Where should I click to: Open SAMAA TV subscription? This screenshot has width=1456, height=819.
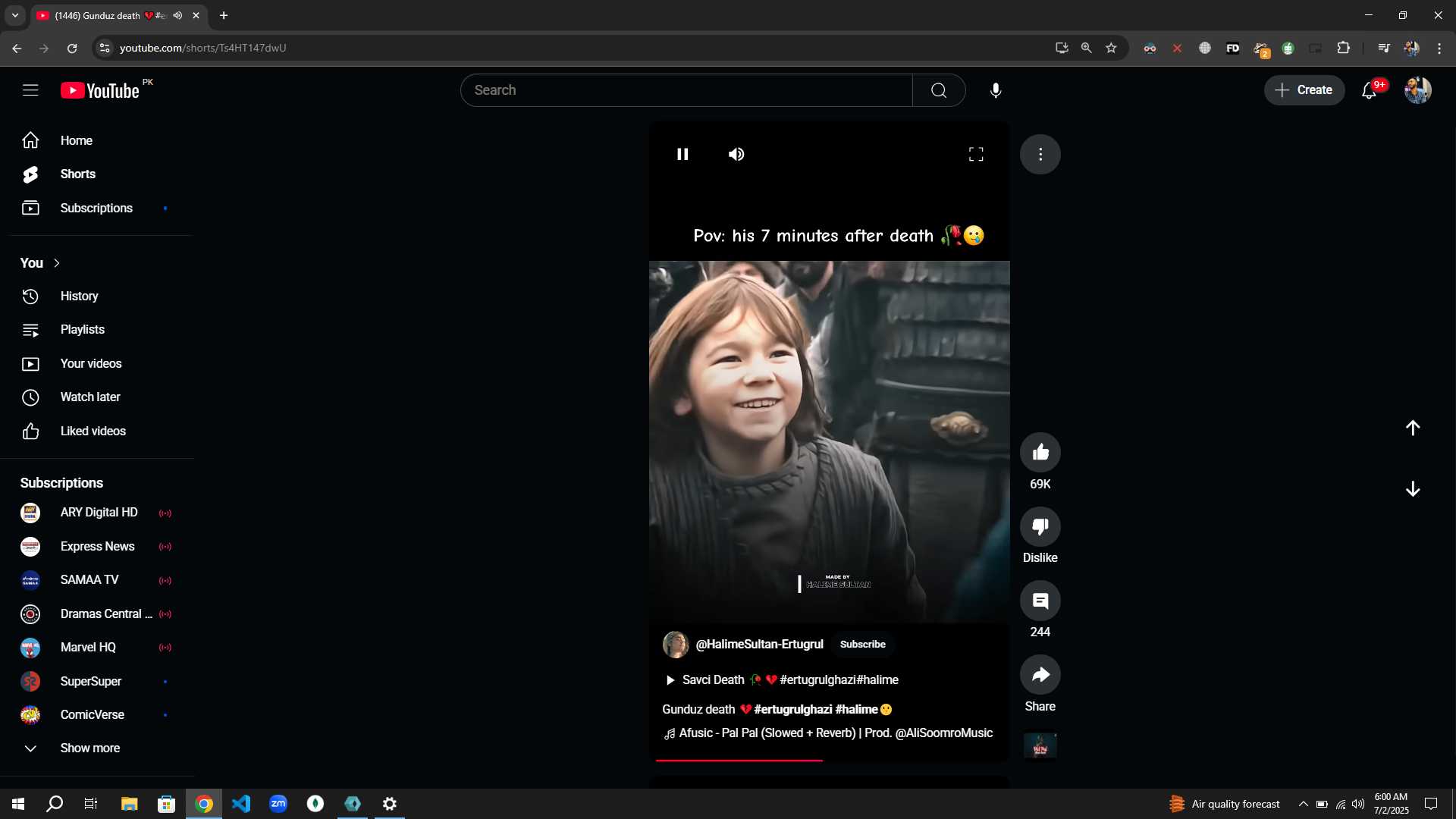click(96, 579)
